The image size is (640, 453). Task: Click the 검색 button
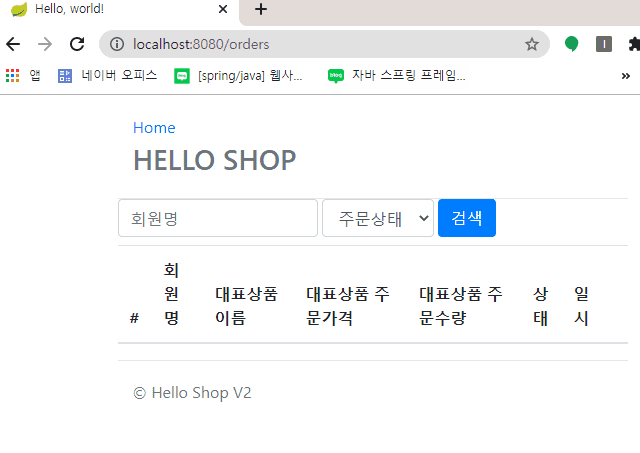pyautogui.click(x=467, y=218)
